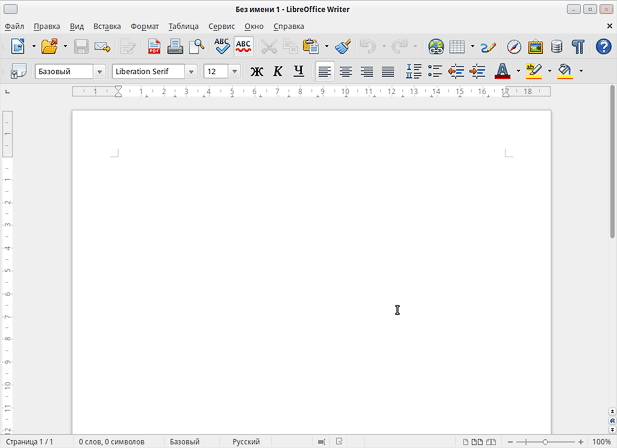Toggle formatting marks (pilcrow)

pyautogui.click(x=578, y=46)
